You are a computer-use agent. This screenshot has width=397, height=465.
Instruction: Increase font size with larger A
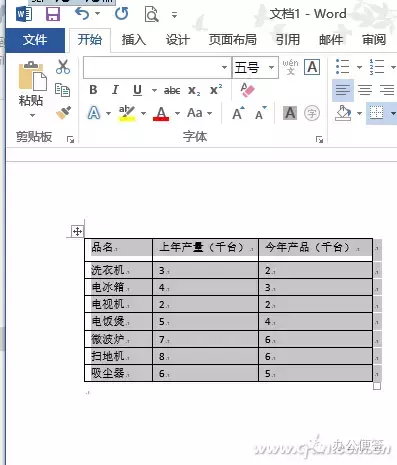238,113
